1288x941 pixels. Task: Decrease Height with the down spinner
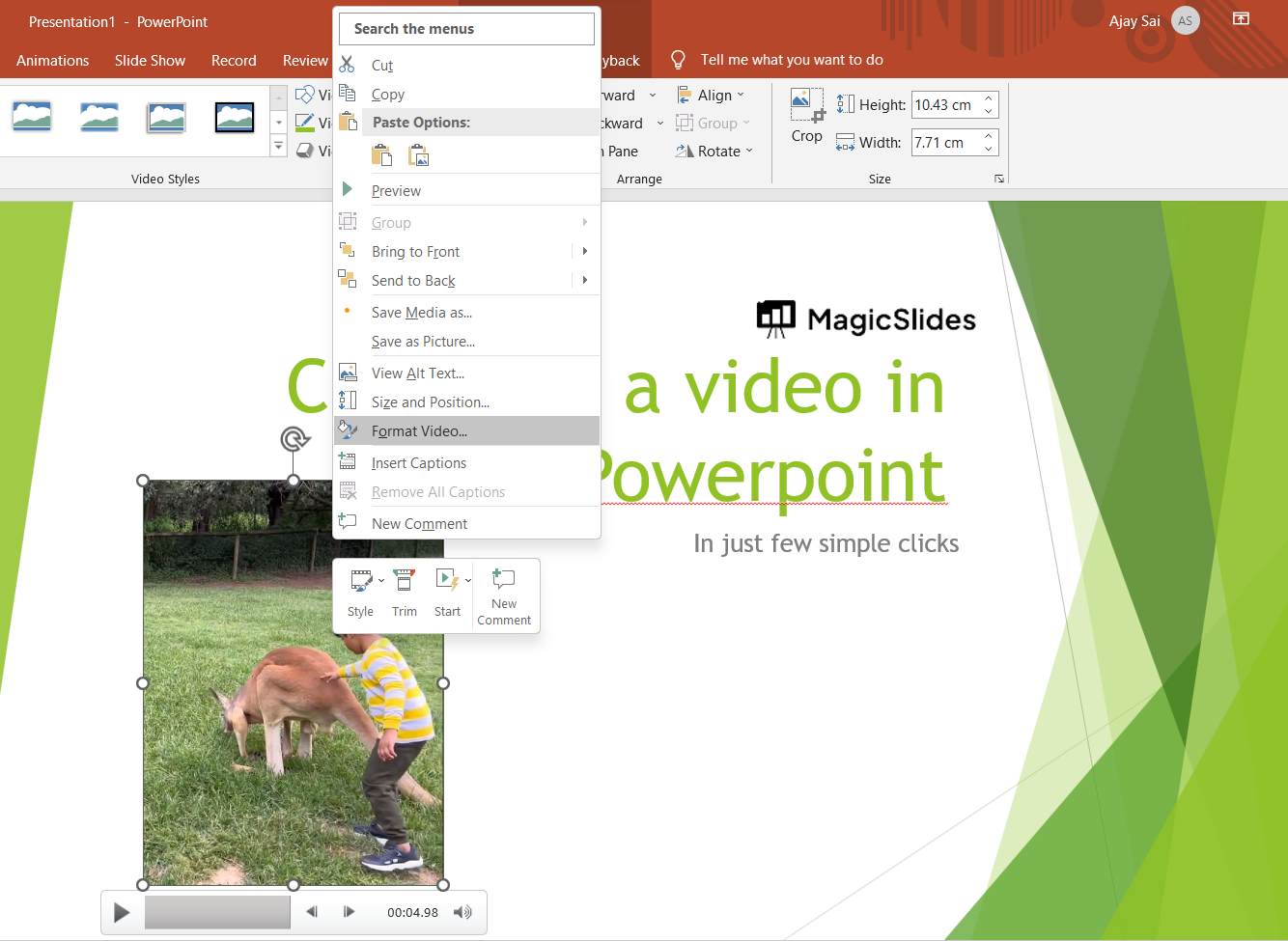click(x=989, y=111)
